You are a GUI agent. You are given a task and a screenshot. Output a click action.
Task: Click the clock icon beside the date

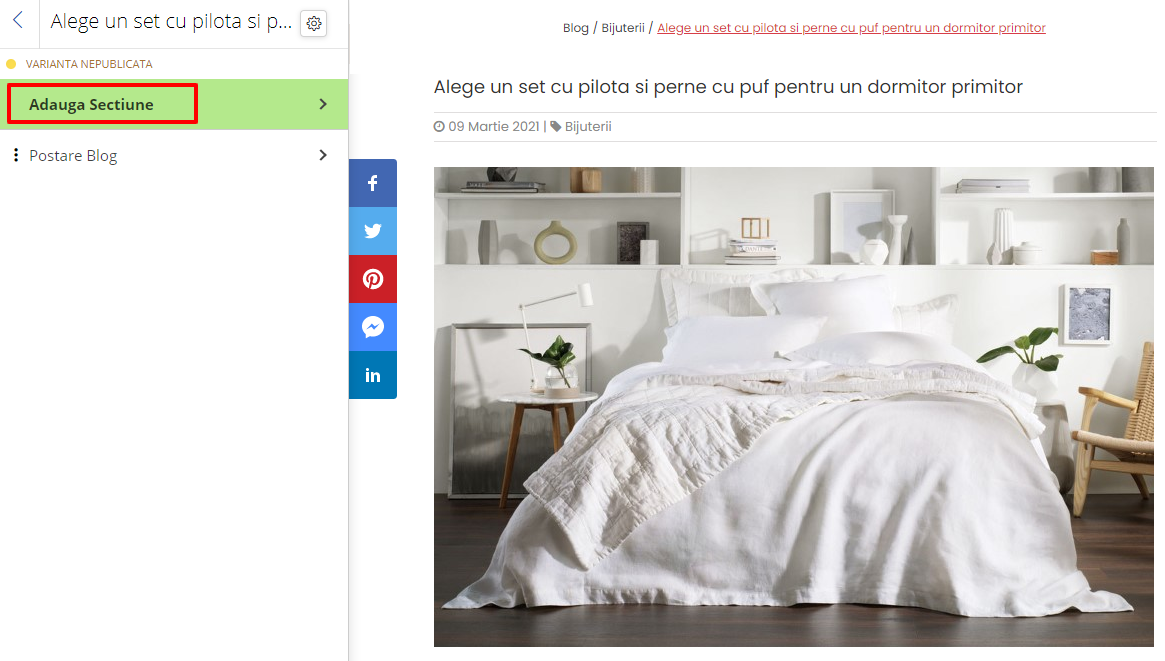click(x=439, y=126)
